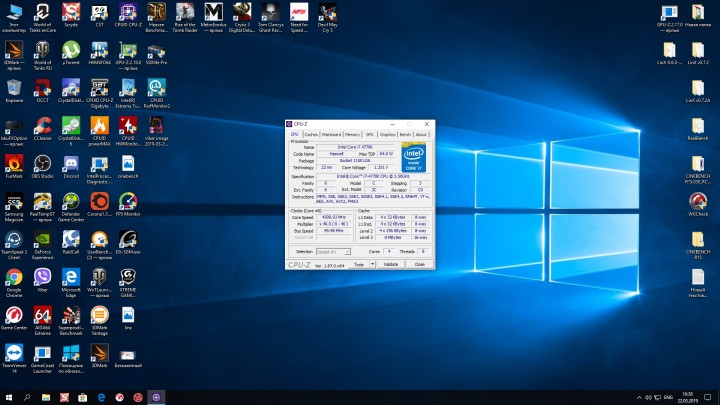Click the Intel Core i7 logo in CPU-Z

pos(413,158)
